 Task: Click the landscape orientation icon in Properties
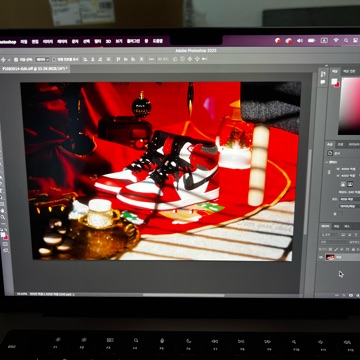(x=350, y=184)
